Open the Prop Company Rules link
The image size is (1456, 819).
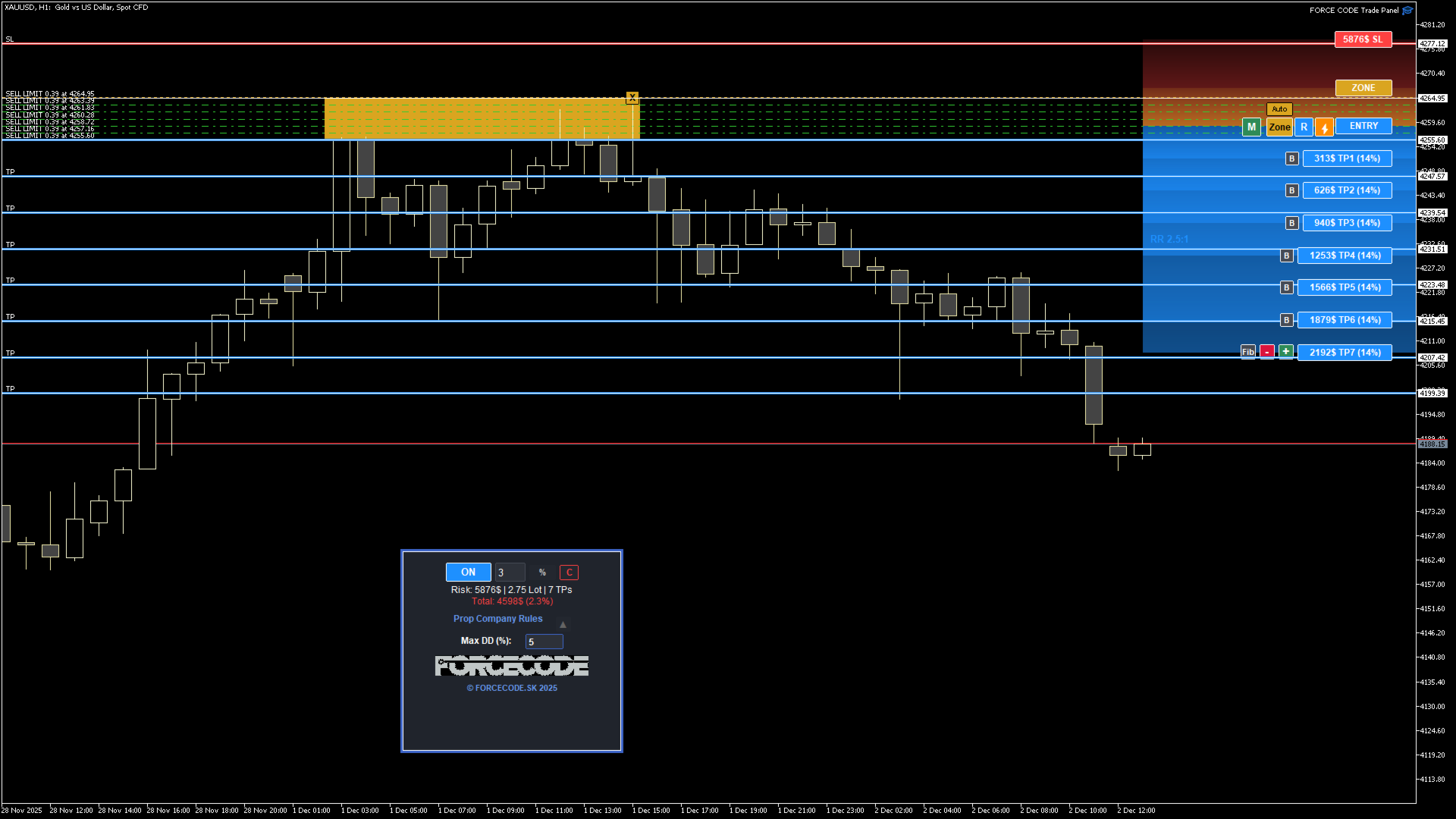497,618
